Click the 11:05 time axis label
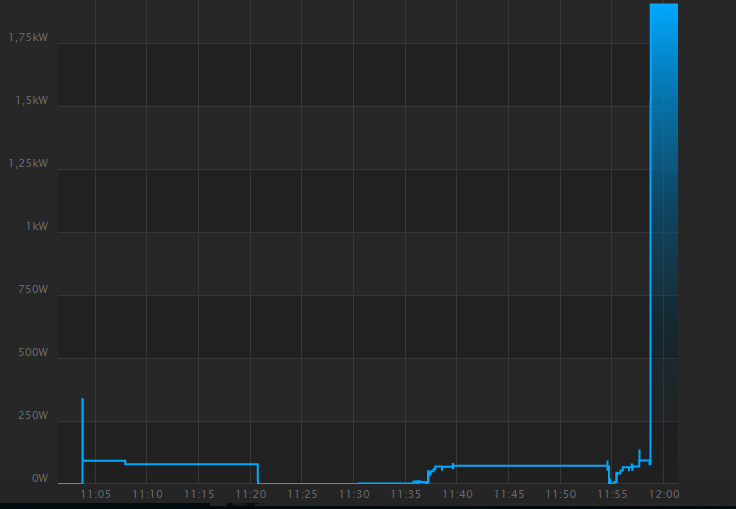Screen dimensions: 736x509 tap(95, 494)
